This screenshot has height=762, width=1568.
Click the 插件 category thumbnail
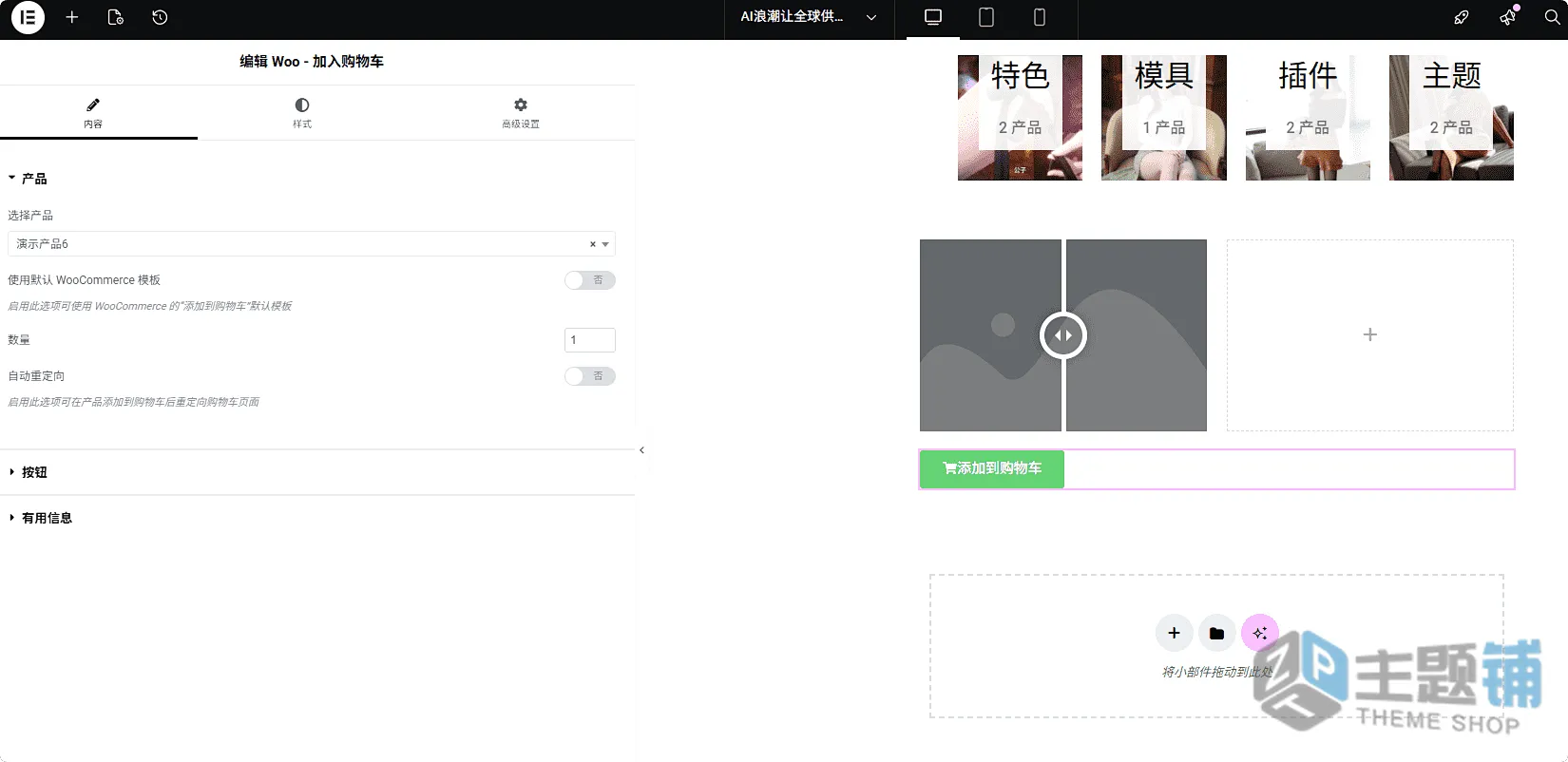1308,118
